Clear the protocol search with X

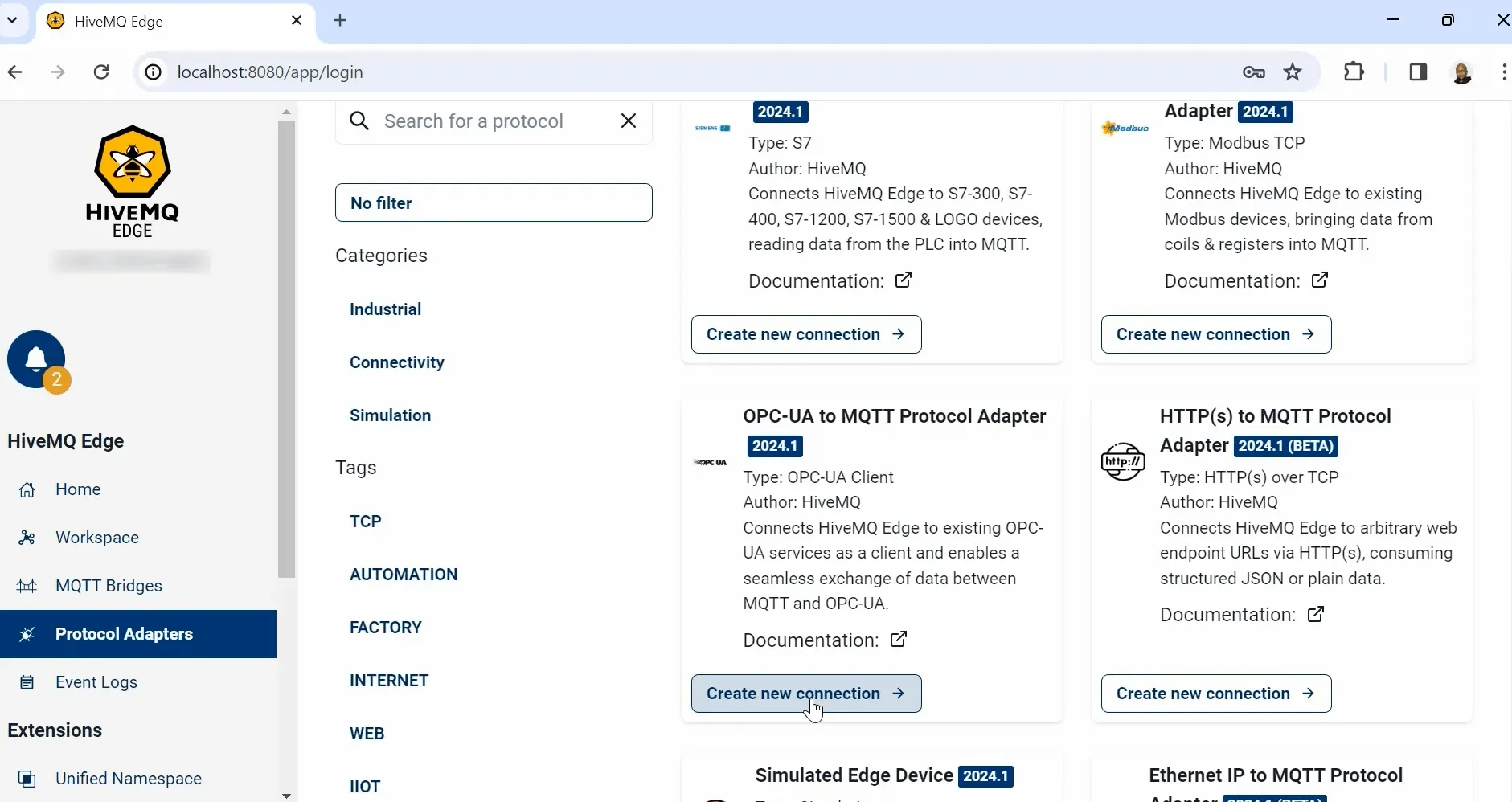pos(629,121)
